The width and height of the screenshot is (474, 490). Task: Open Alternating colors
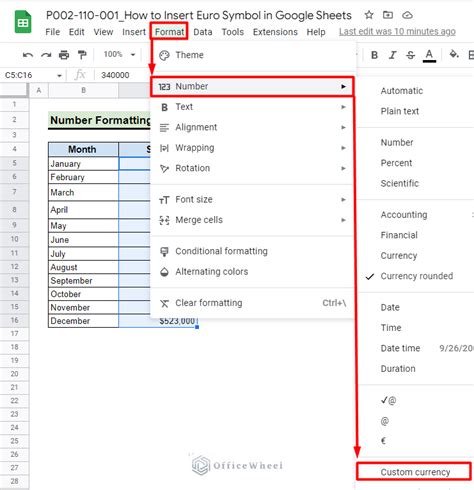click(x=252, y=272)
